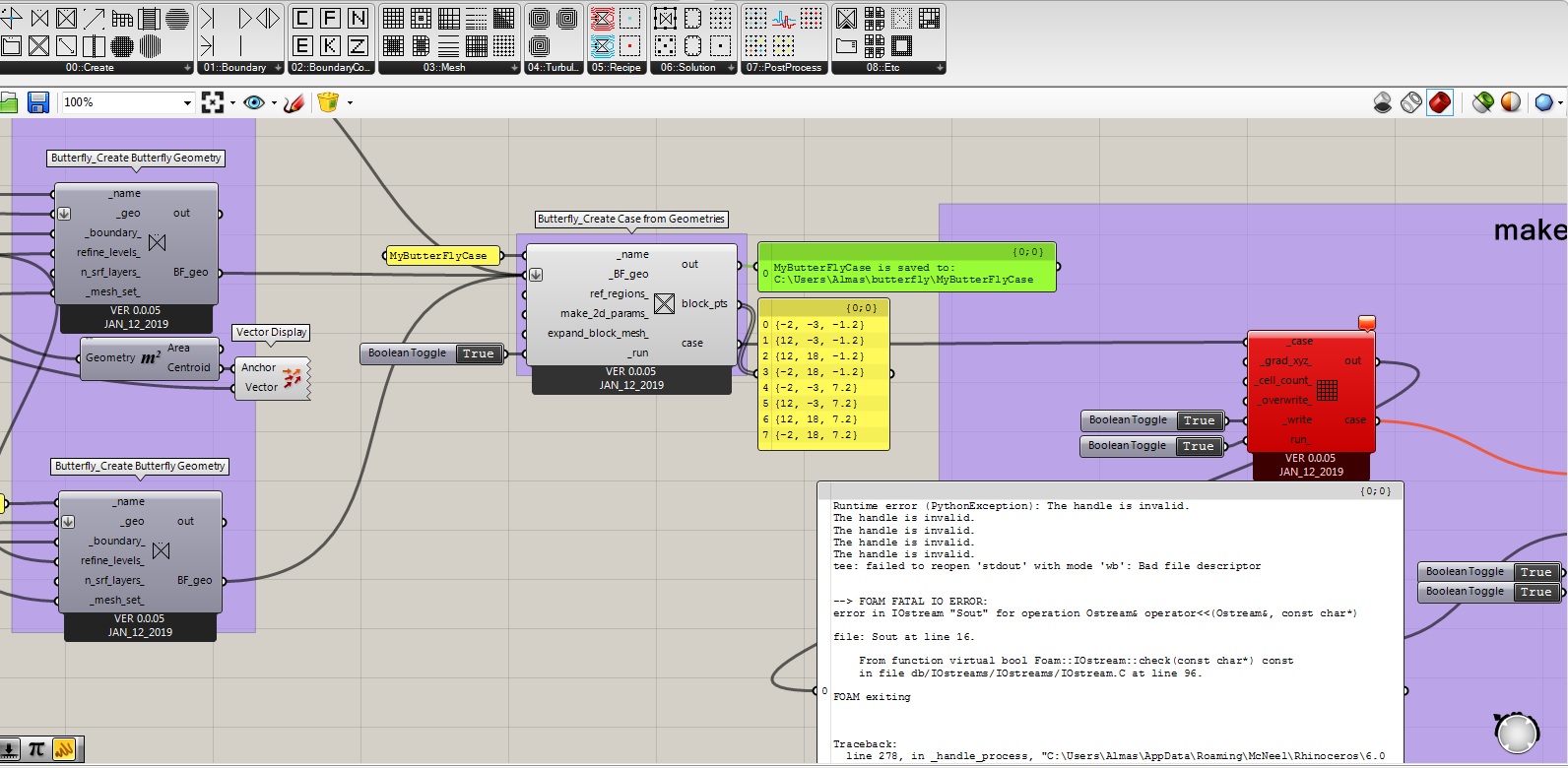This screenshot has height=768, width=1568.
Task: Click the folder icon in the Etc panel
Action: tap(846, 45)
